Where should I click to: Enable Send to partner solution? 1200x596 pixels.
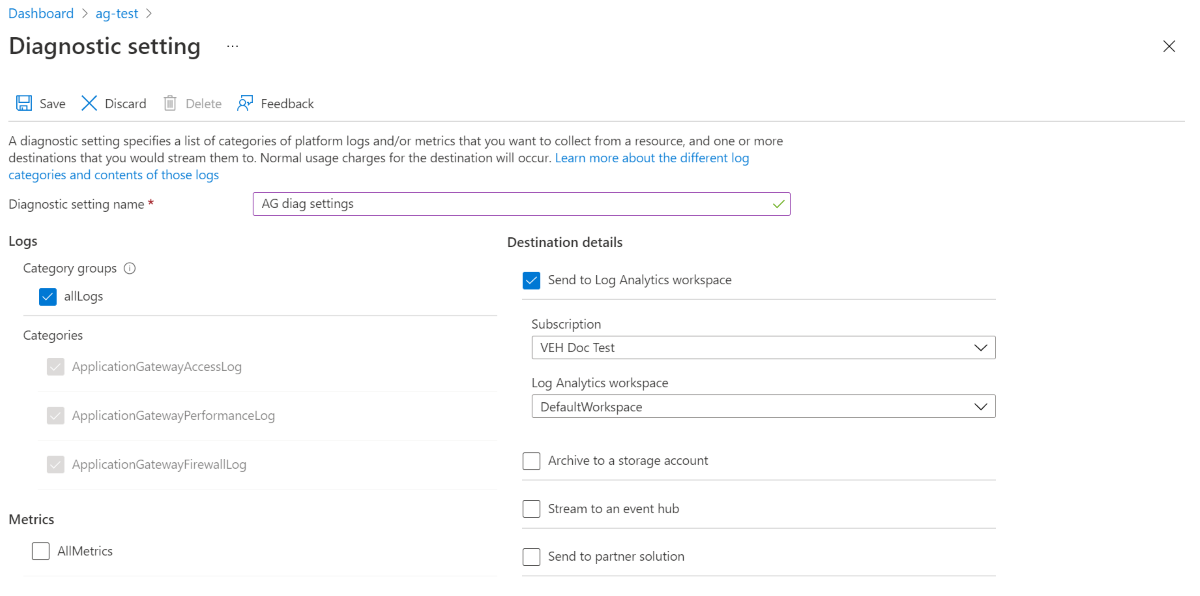click(531, 556)
